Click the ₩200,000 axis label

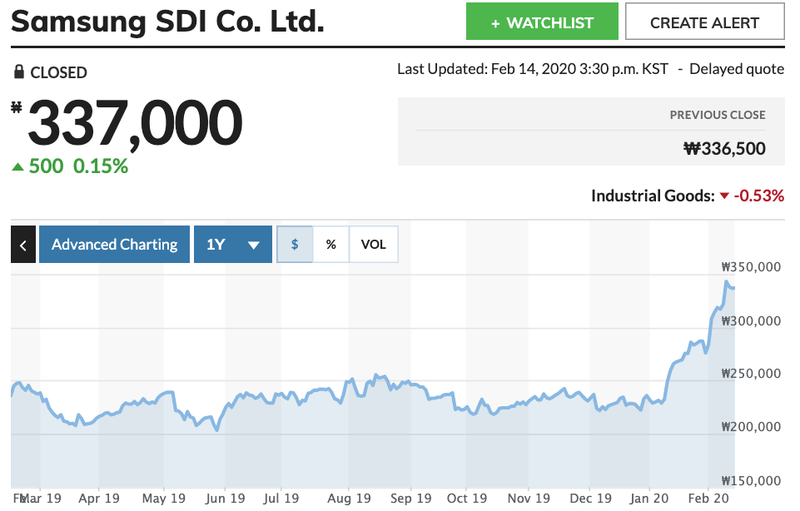751,426
